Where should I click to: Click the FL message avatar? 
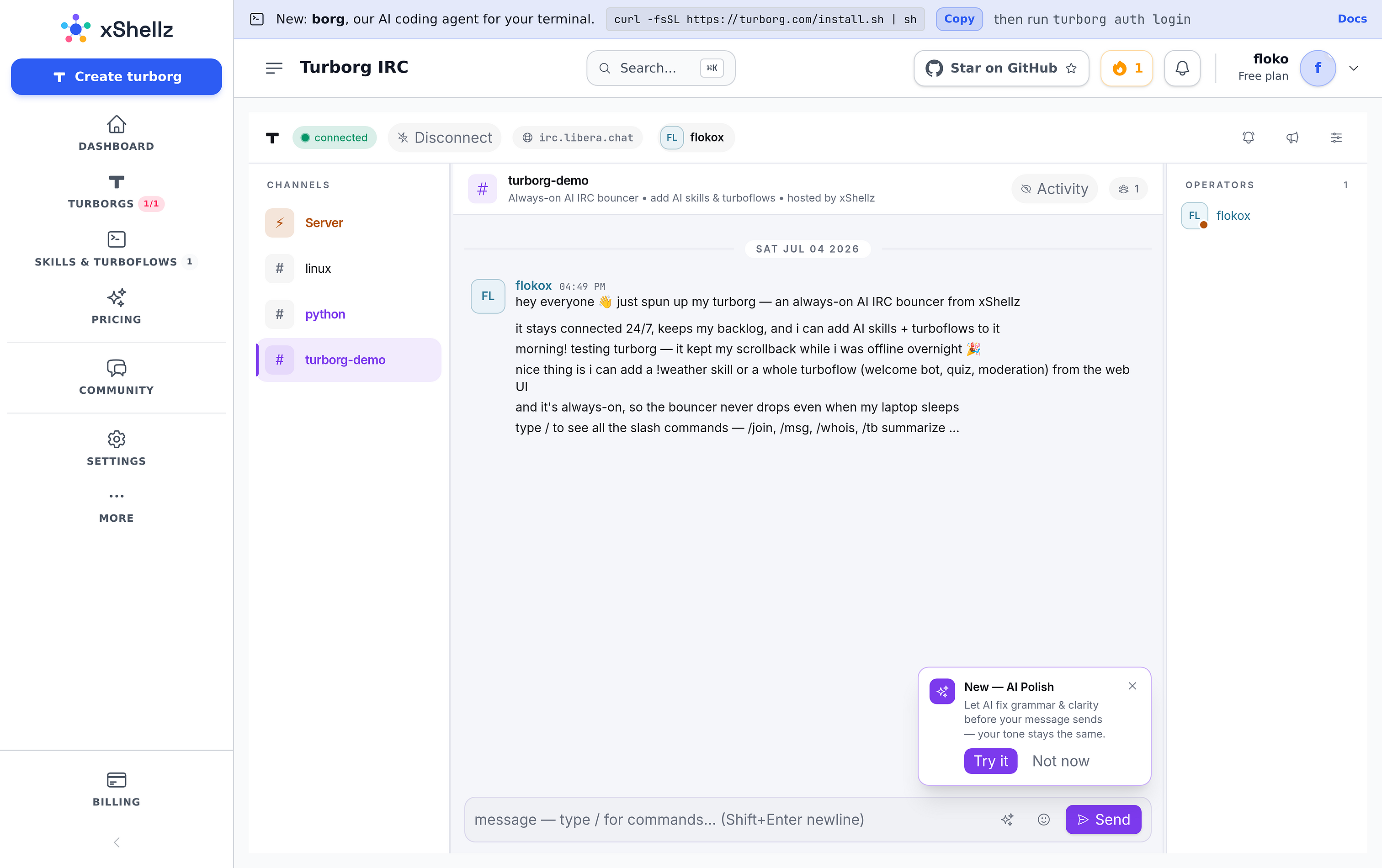point(488,296)
